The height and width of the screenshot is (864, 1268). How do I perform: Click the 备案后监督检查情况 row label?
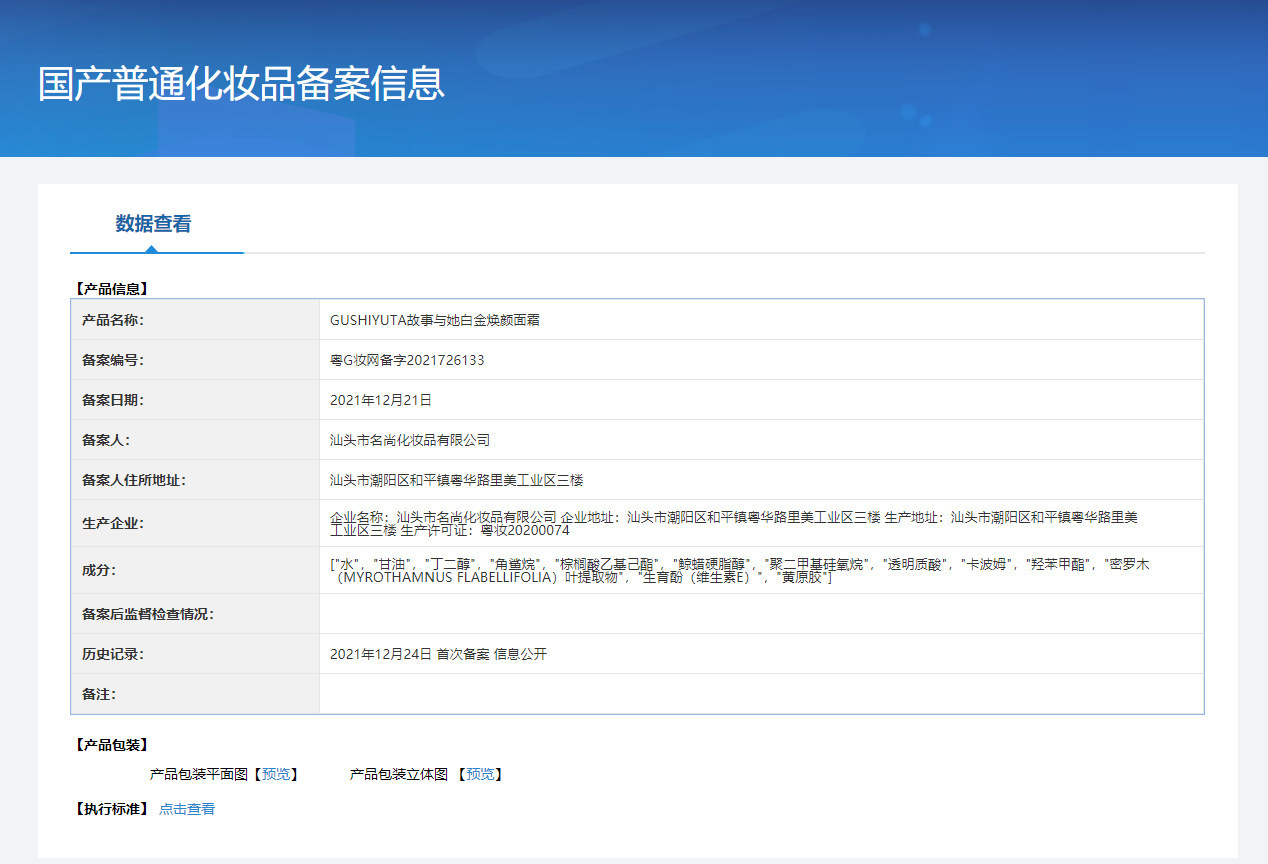pos(148,614)
